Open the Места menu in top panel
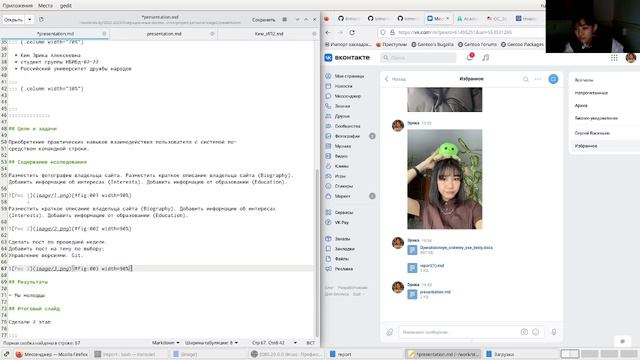 click(x=45, y=5)
